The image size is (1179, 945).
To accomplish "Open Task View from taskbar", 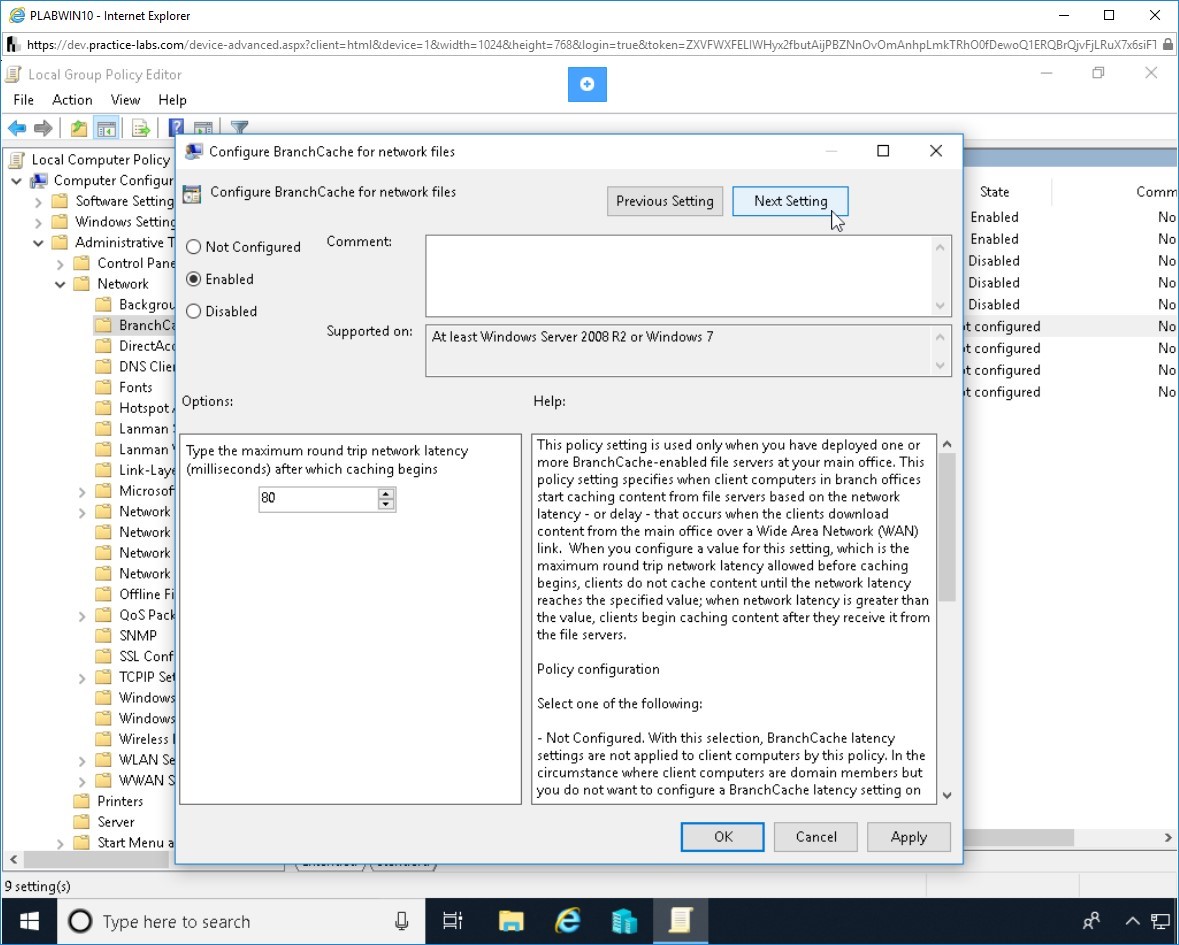I will pos(453,921).
